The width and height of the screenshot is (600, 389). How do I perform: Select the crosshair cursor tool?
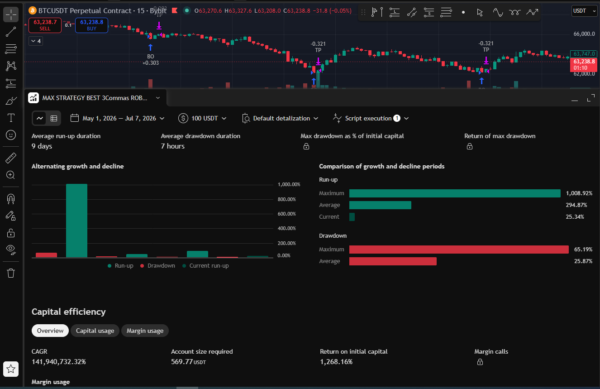11,15
